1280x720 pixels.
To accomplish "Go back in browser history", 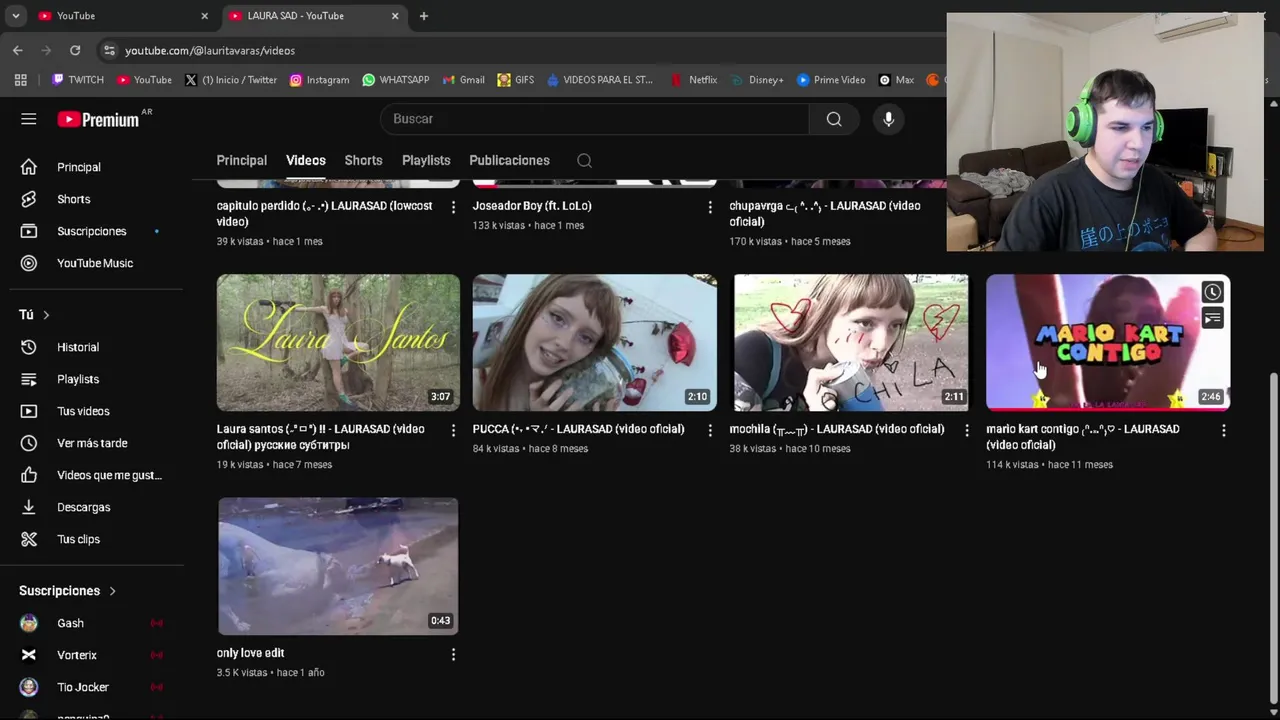I will pyautogui.click(x=18, y=50).
